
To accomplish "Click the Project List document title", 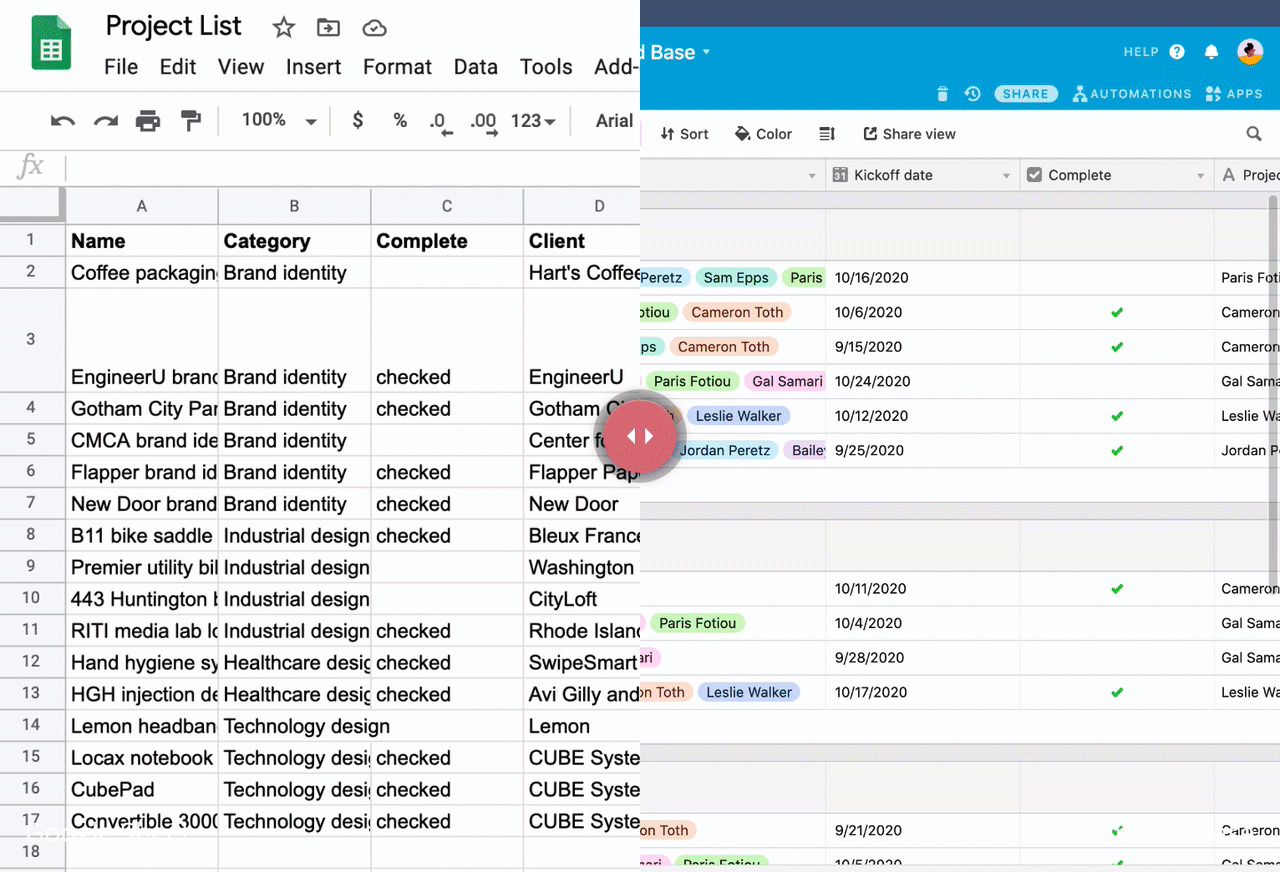I will 174,26.
